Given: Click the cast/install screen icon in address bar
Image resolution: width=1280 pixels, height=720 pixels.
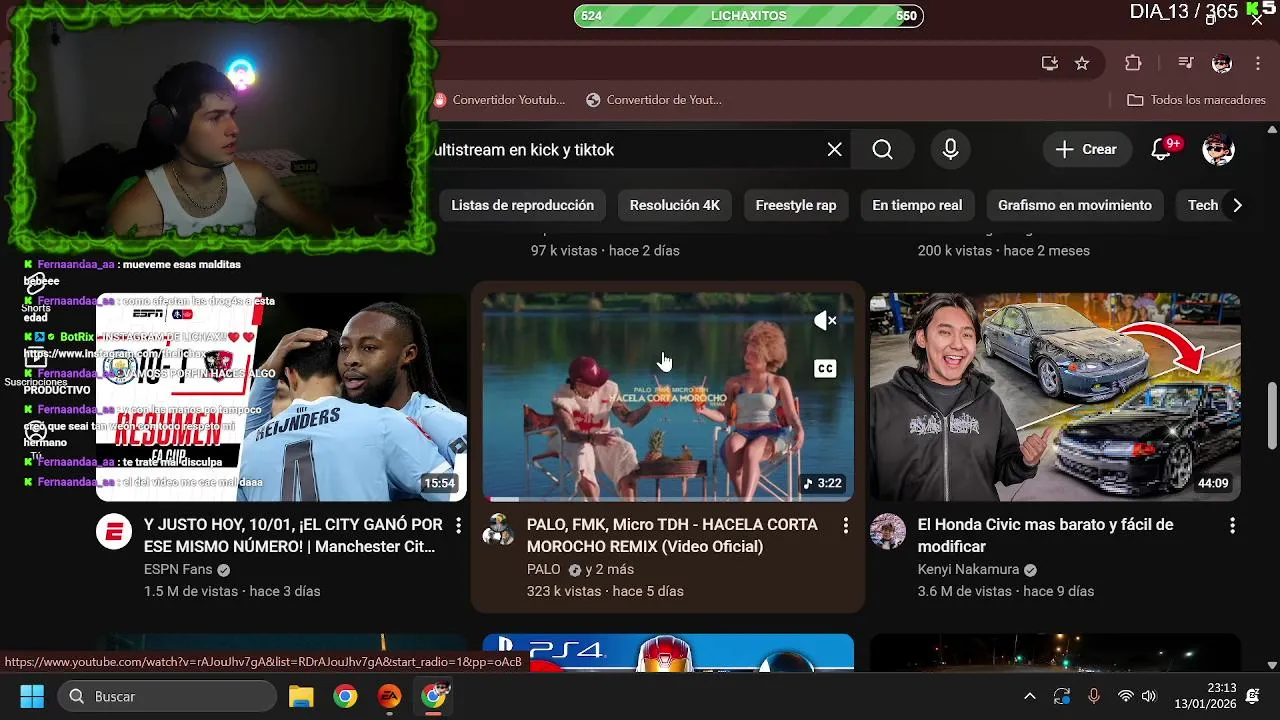Looking at the screenshot, I should (1050, 63).
